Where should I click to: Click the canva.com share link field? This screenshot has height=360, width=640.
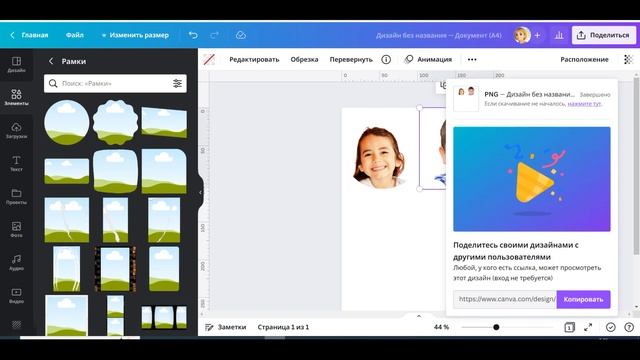coord(505,300)
